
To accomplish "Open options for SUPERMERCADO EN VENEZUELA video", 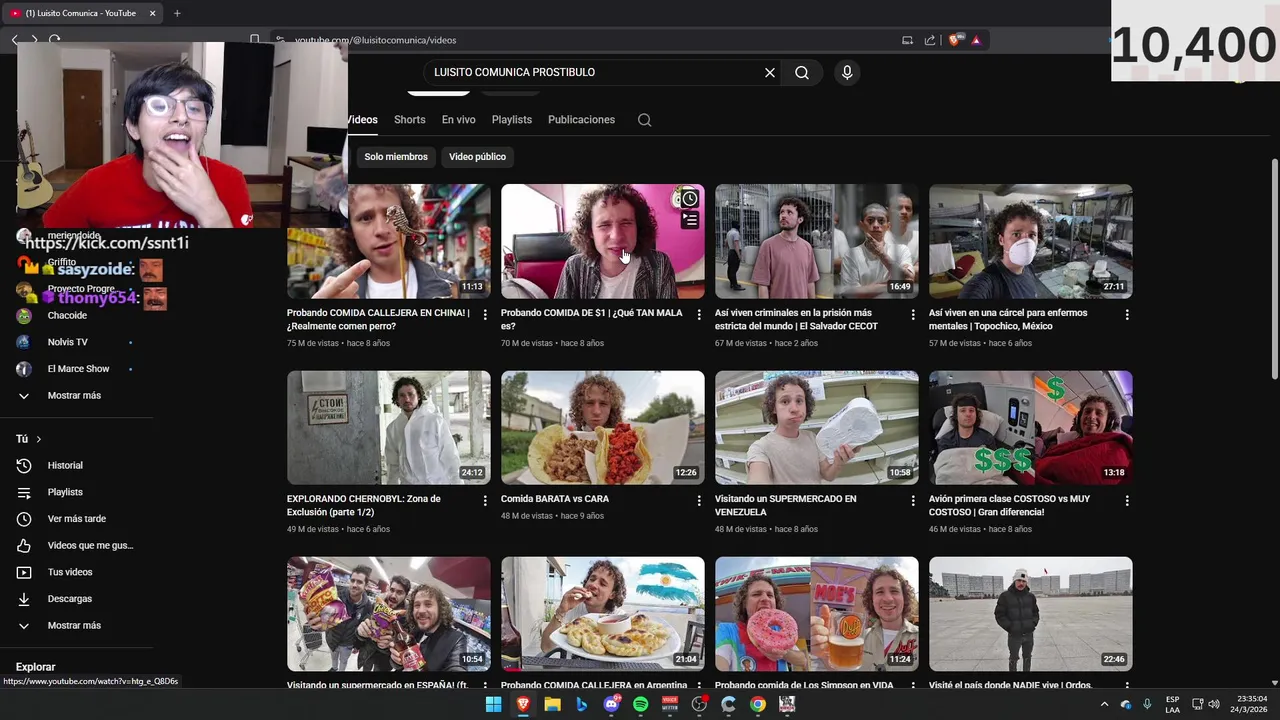I will tap(913, 500).
